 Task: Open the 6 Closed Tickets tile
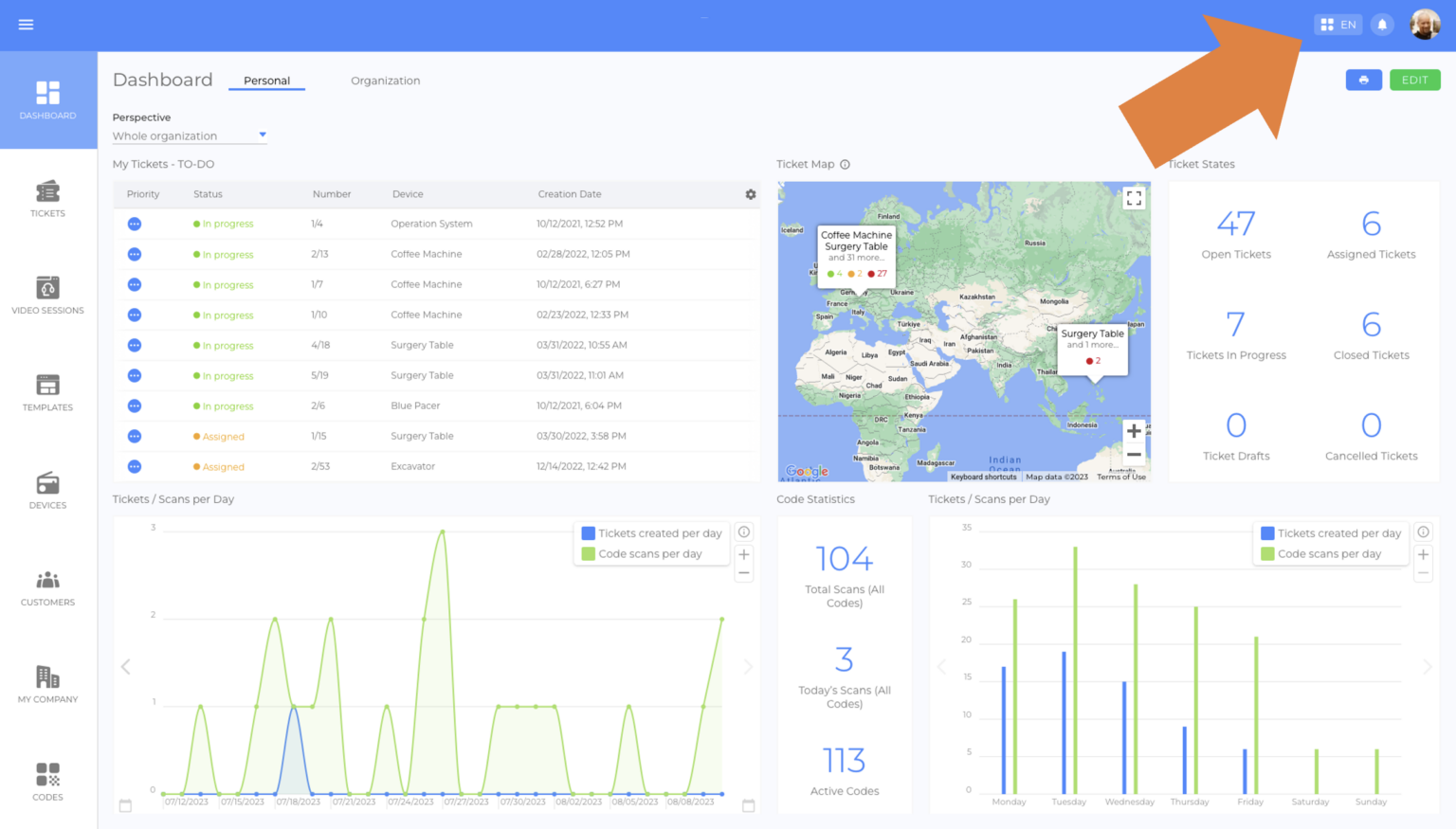click(1371, 335)
